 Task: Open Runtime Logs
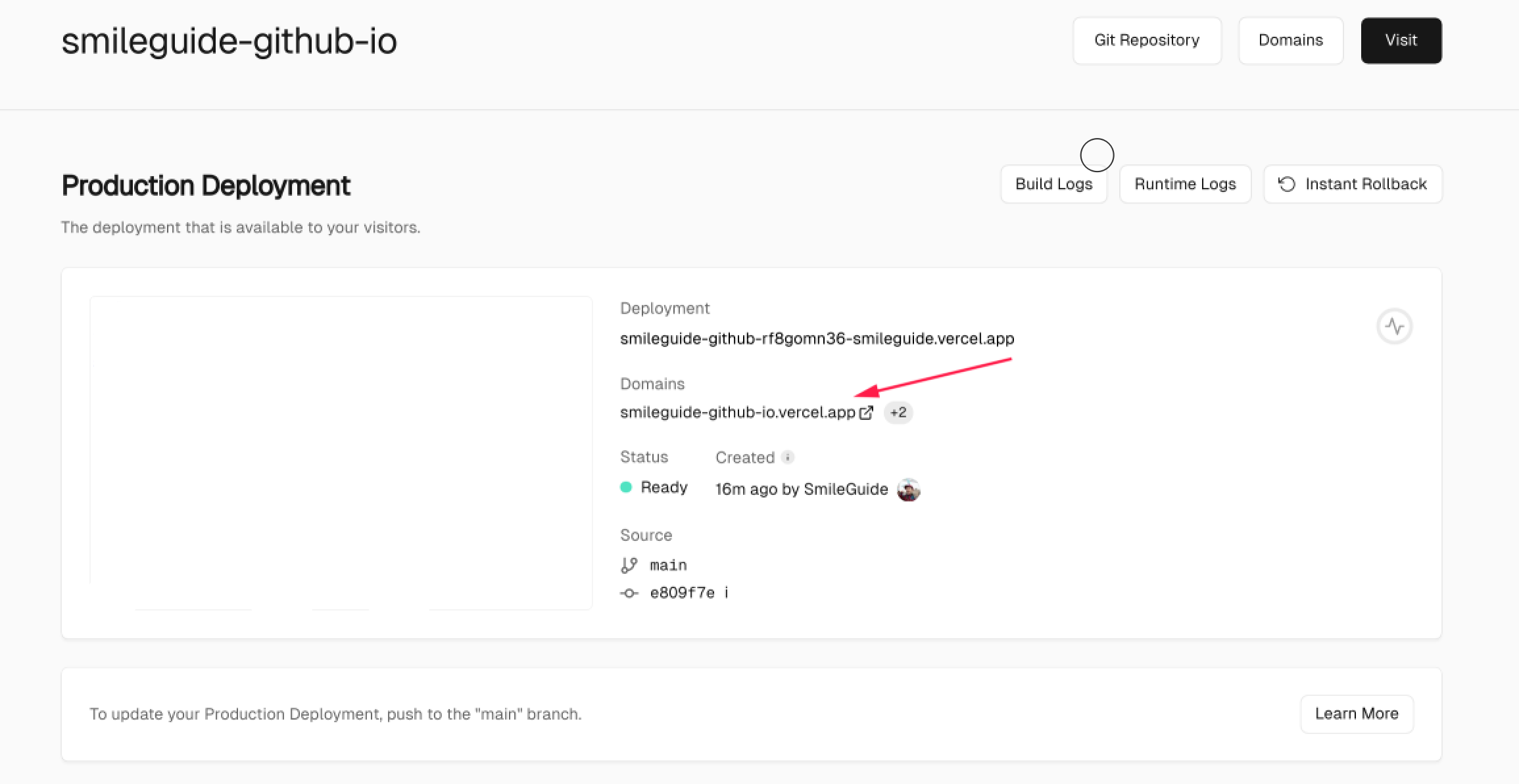pos(1185,184)
